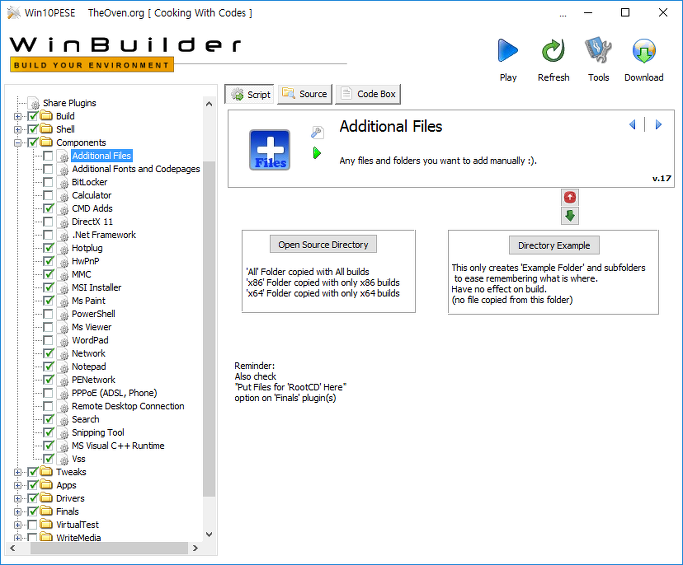Check the .Net Framework checkbox
Viewport: 683px width, 565px height.
coord(48,235)
